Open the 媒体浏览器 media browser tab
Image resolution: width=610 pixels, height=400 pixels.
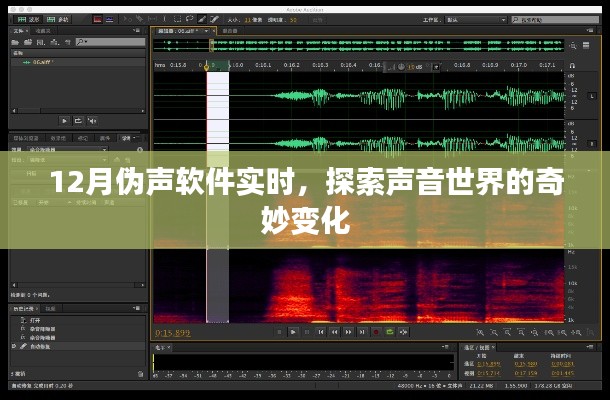[x=26, y=138]
